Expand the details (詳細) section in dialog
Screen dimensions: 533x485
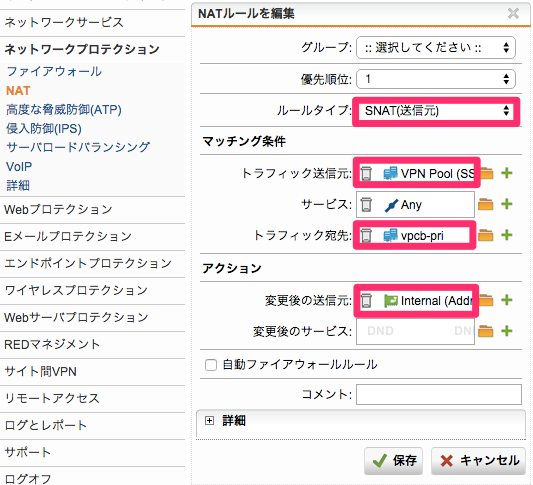(209, 421)
